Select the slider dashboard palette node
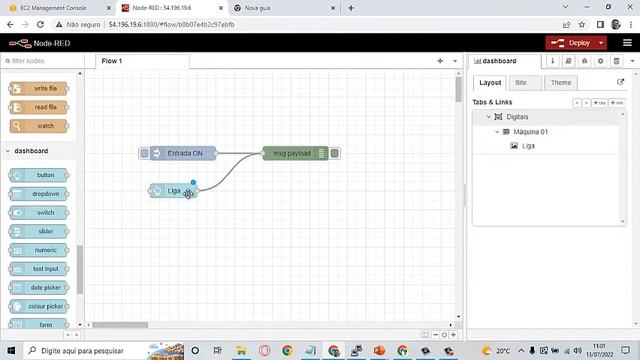The width and height of the screenshot is (640, 360). (x=38, y=231)
